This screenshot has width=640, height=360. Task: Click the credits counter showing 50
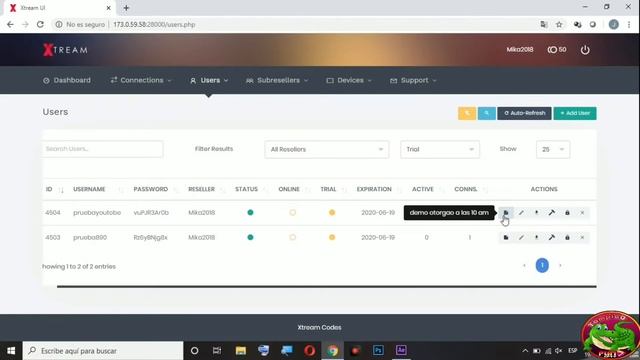557,49
